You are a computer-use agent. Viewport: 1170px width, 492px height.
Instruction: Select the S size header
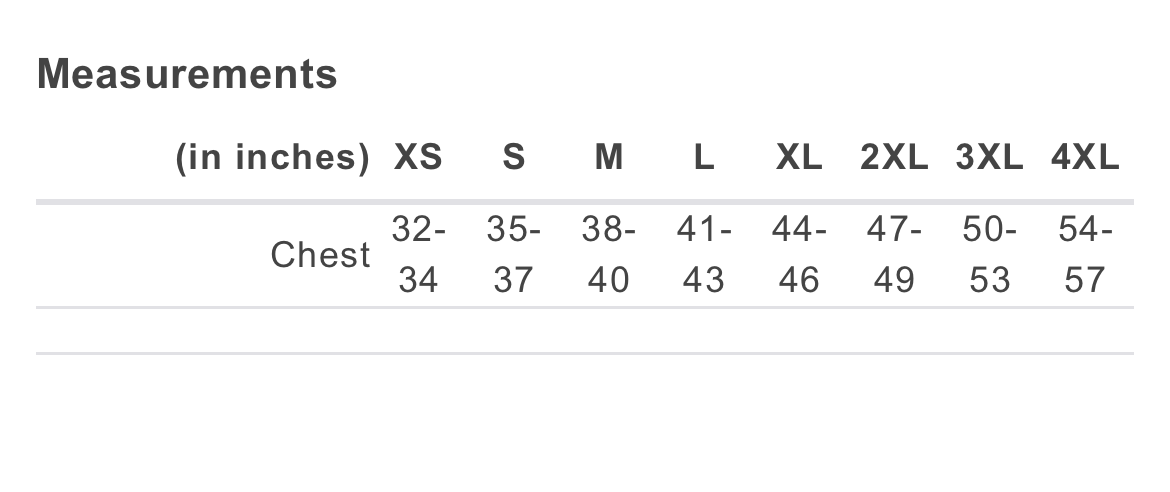(513, 158)
